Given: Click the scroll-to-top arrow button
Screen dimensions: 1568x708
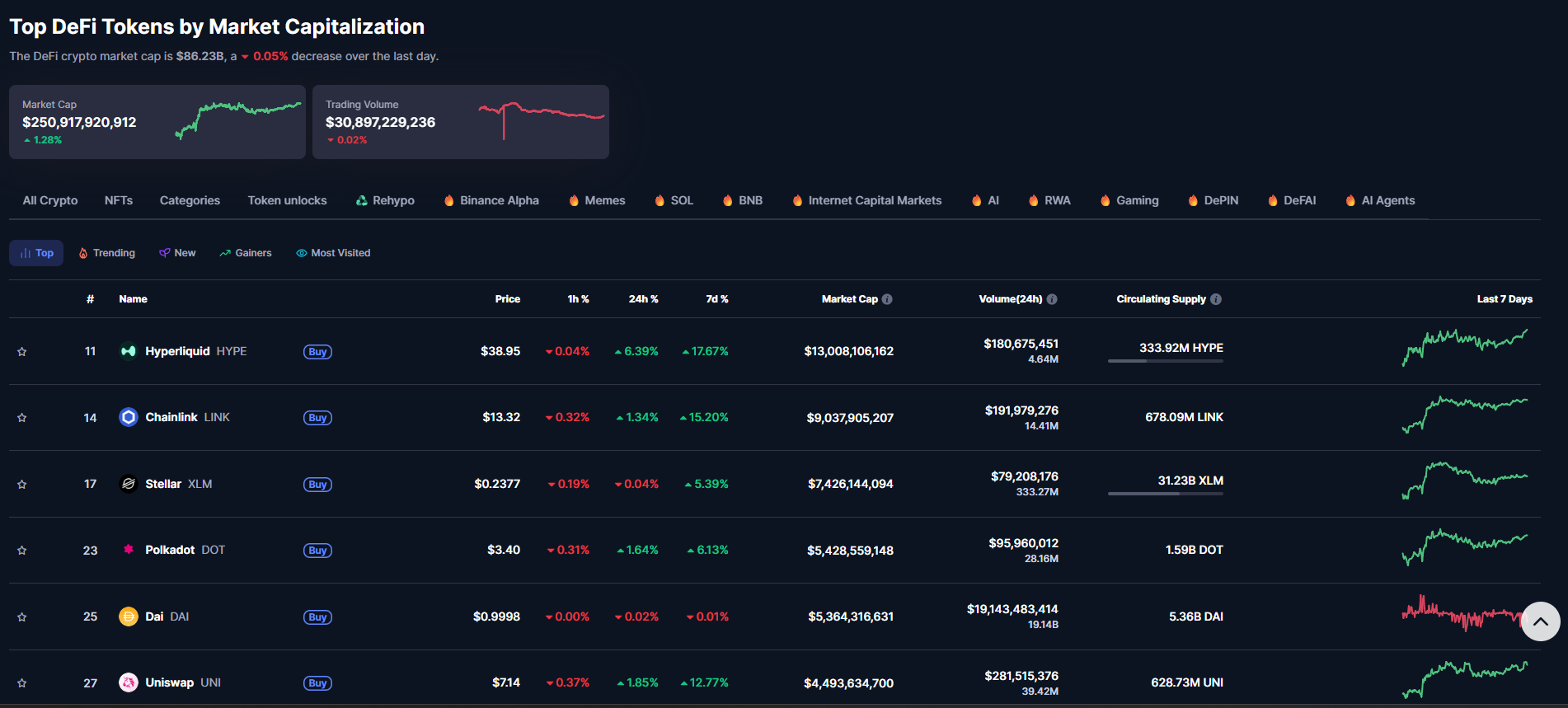Looking at the screenshot, I should click(1541, 621).
